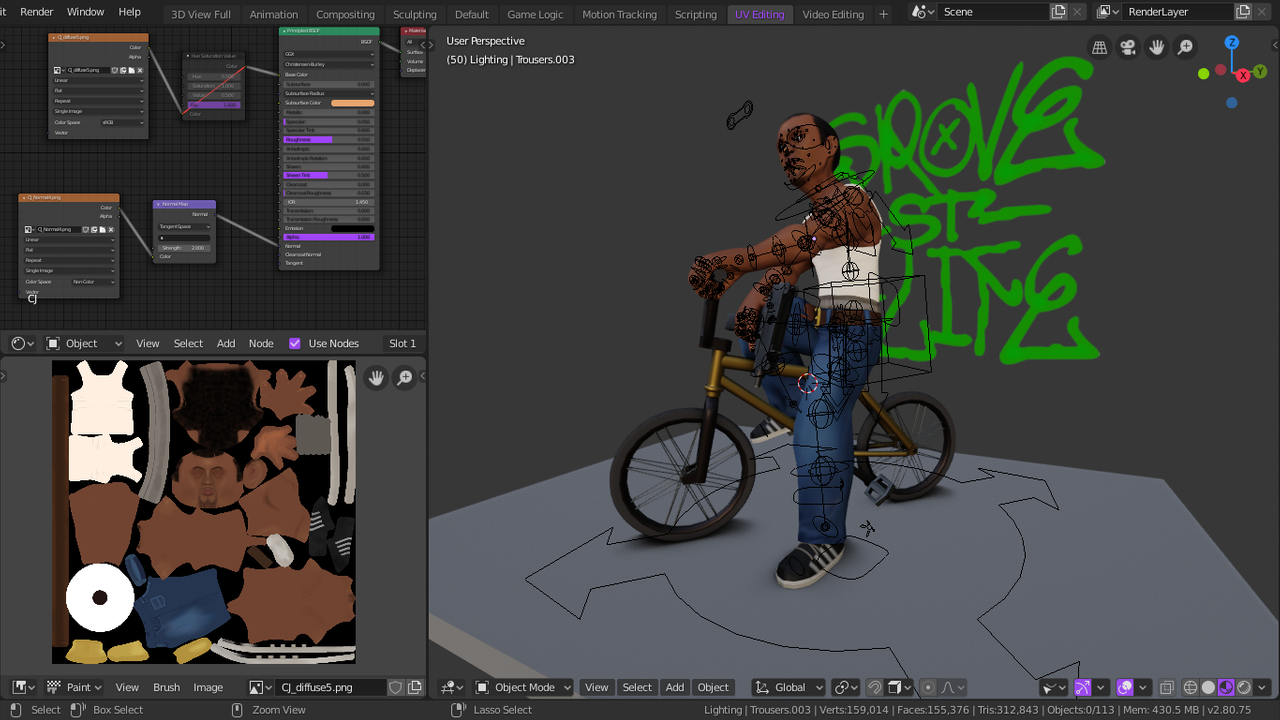Open TangentSpace dropdown in Normal Map node
The image size is (1280, 720).
pos(184,226)
